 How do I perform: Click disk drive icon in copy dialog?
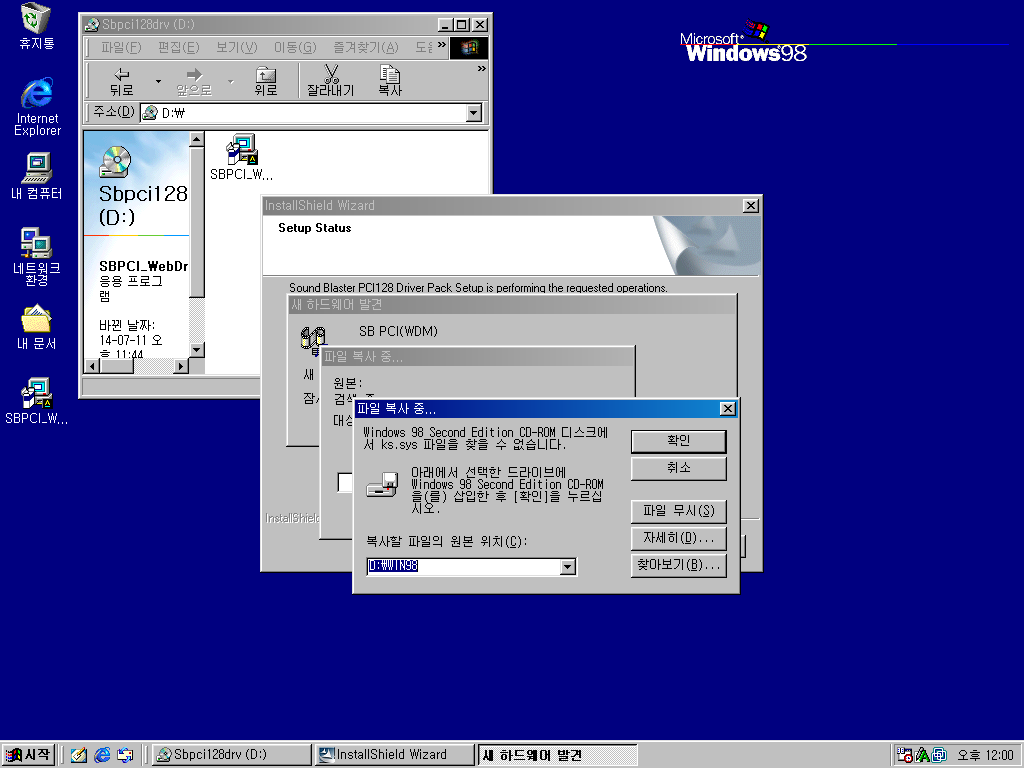[x=383, y=485]
